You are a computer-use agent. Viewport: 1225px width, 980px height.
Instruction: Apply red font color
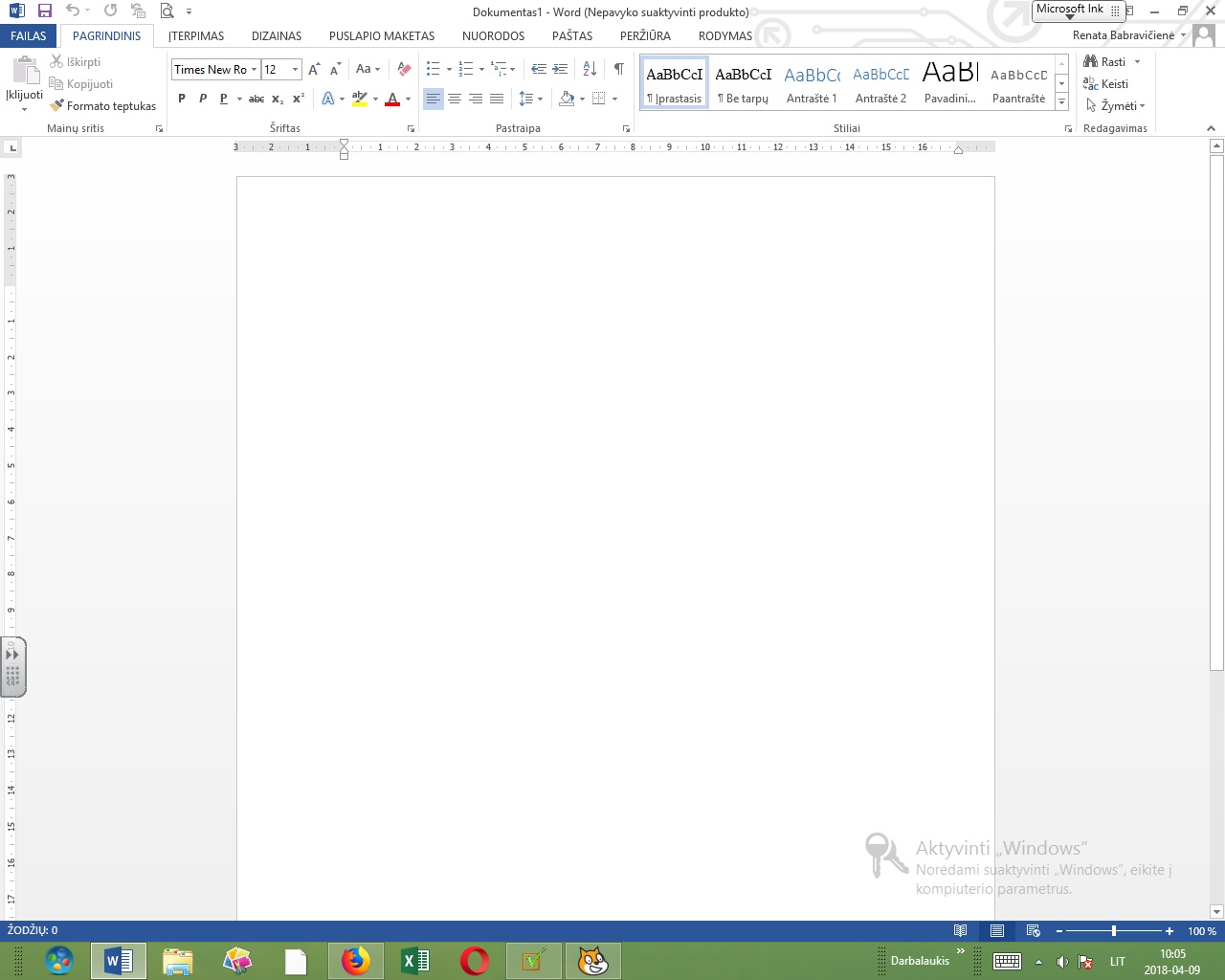pos(392,99)
